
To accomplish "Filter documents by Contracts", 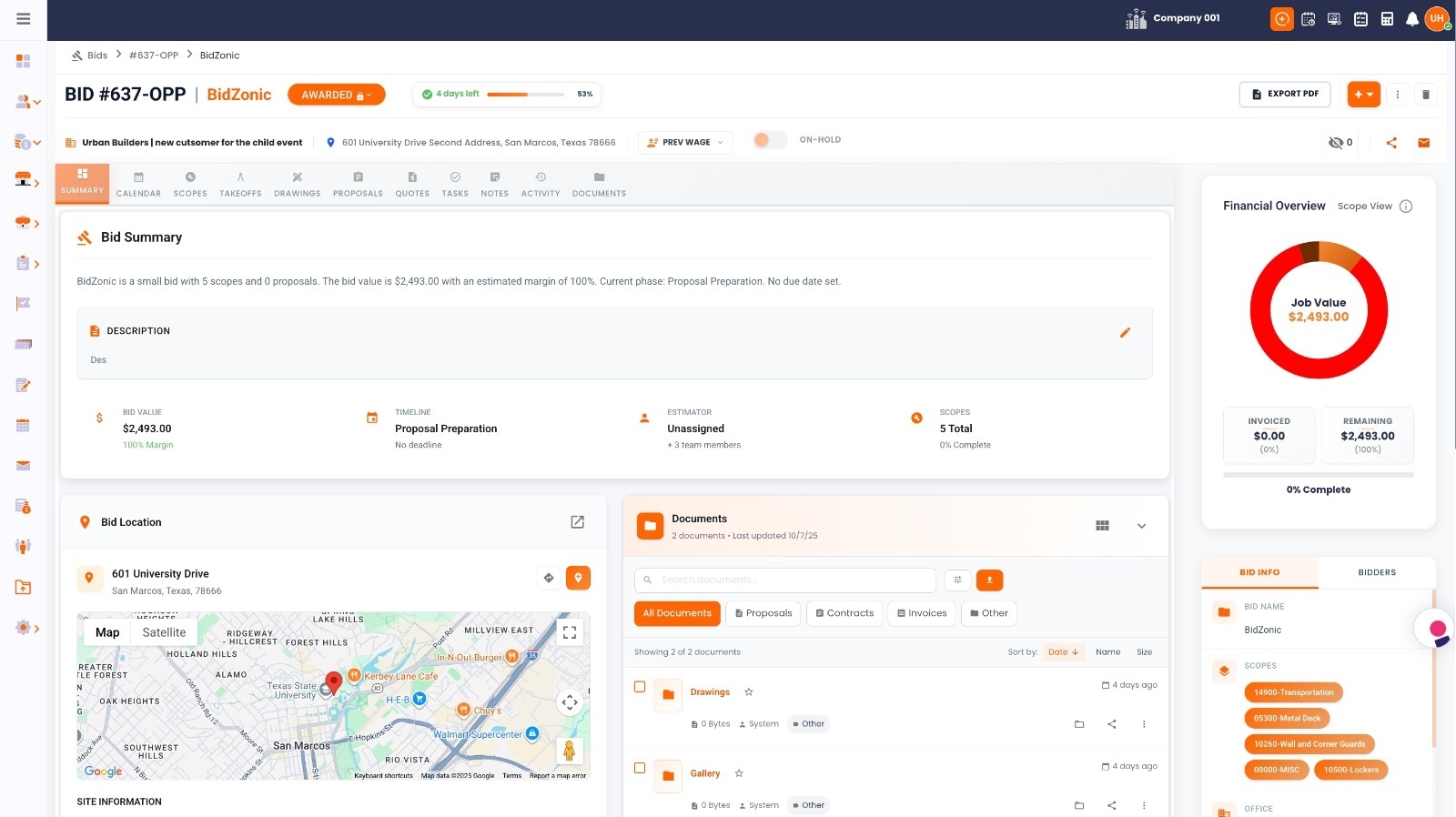I will tap(844, 613).
